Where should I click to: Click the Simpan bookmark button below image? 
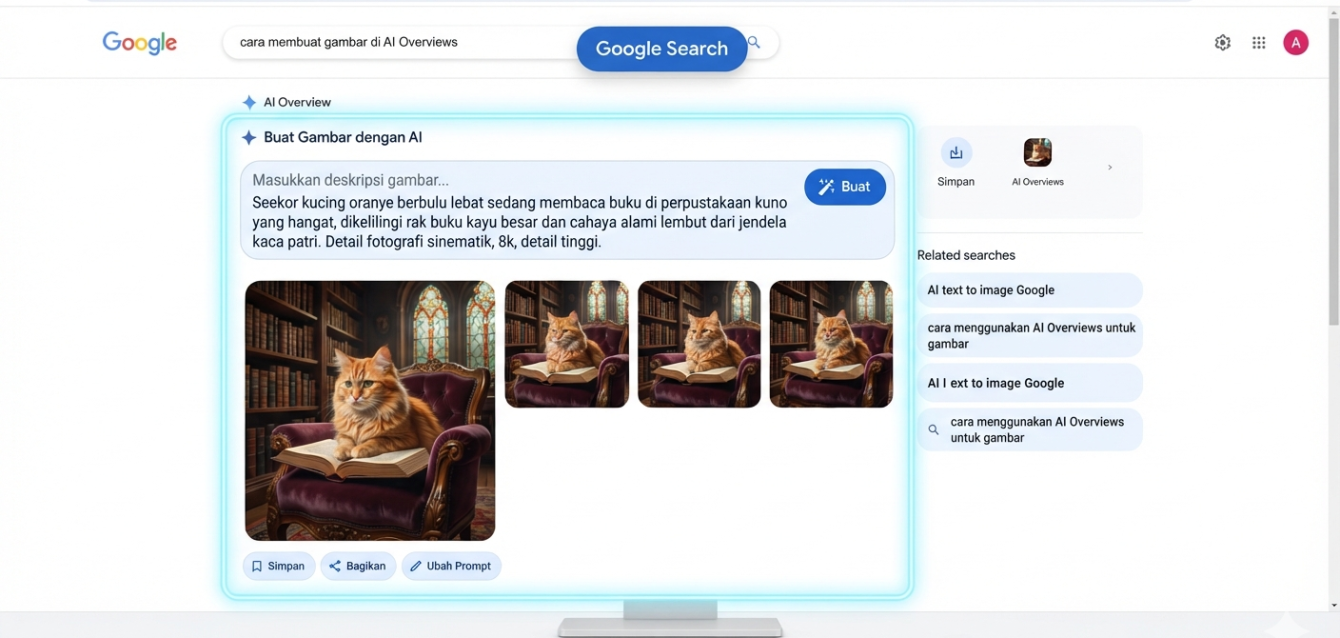[279, 566]
